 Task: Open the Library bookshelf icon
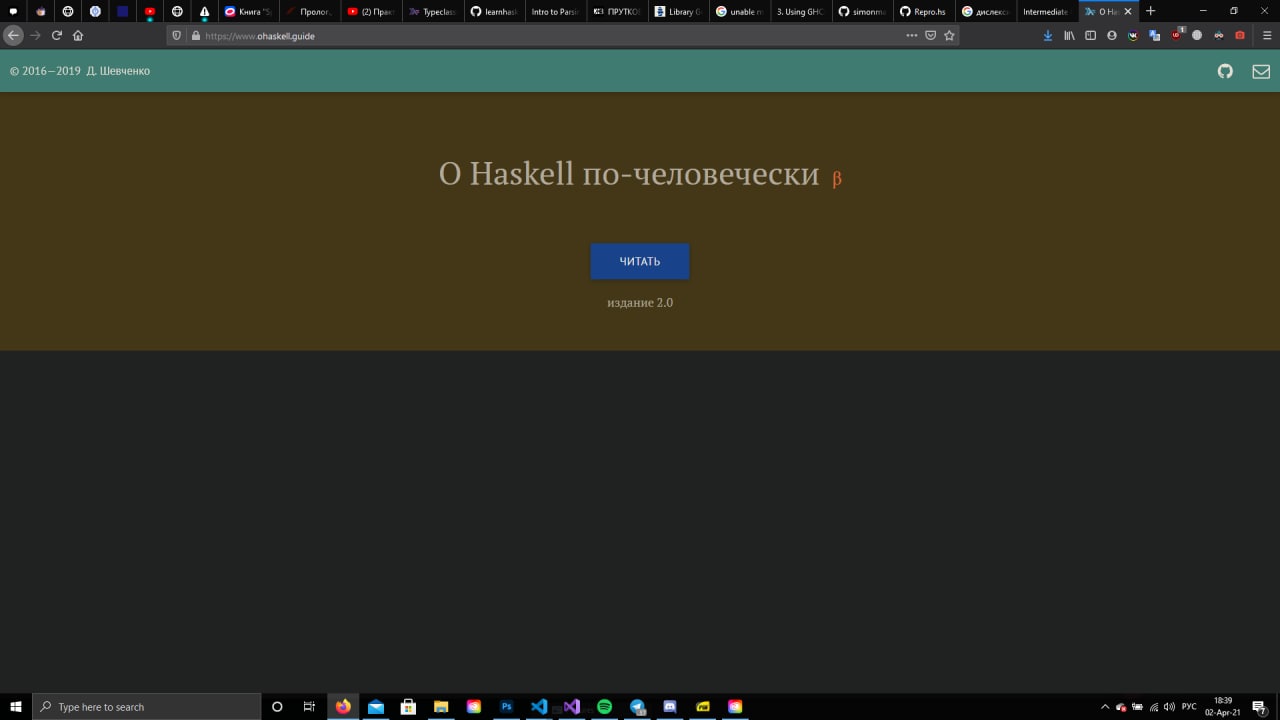click(x=1069, y=35)
